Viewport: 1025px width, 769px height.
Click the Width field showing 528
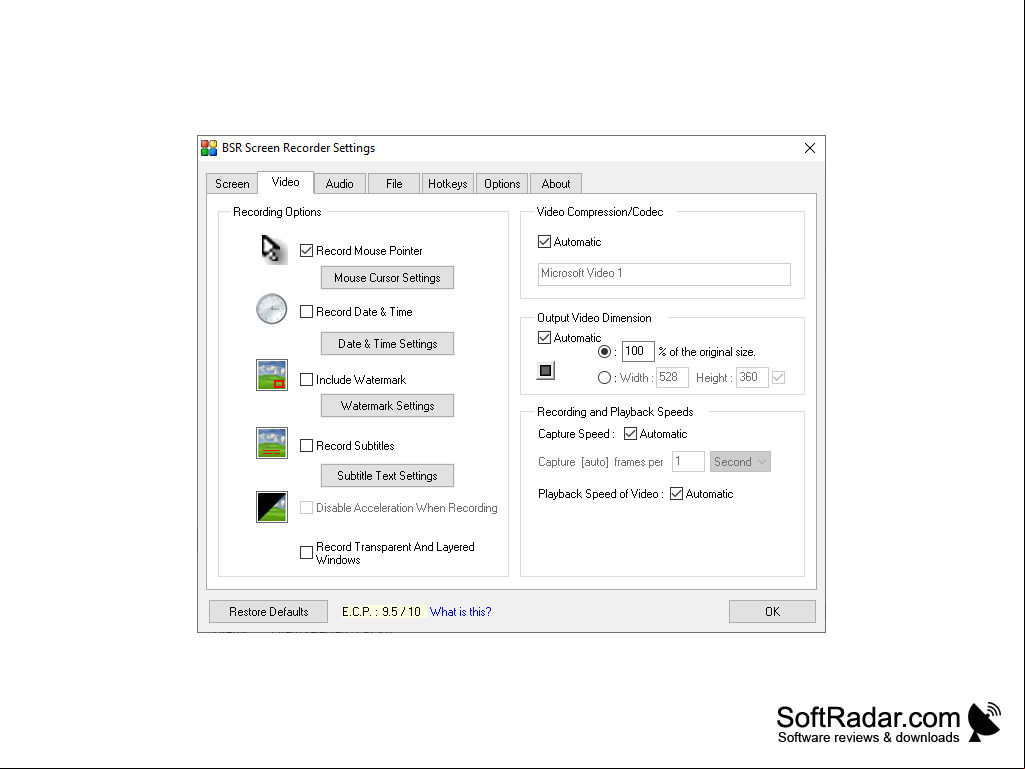pyautogui.click(x=672, y=377)
